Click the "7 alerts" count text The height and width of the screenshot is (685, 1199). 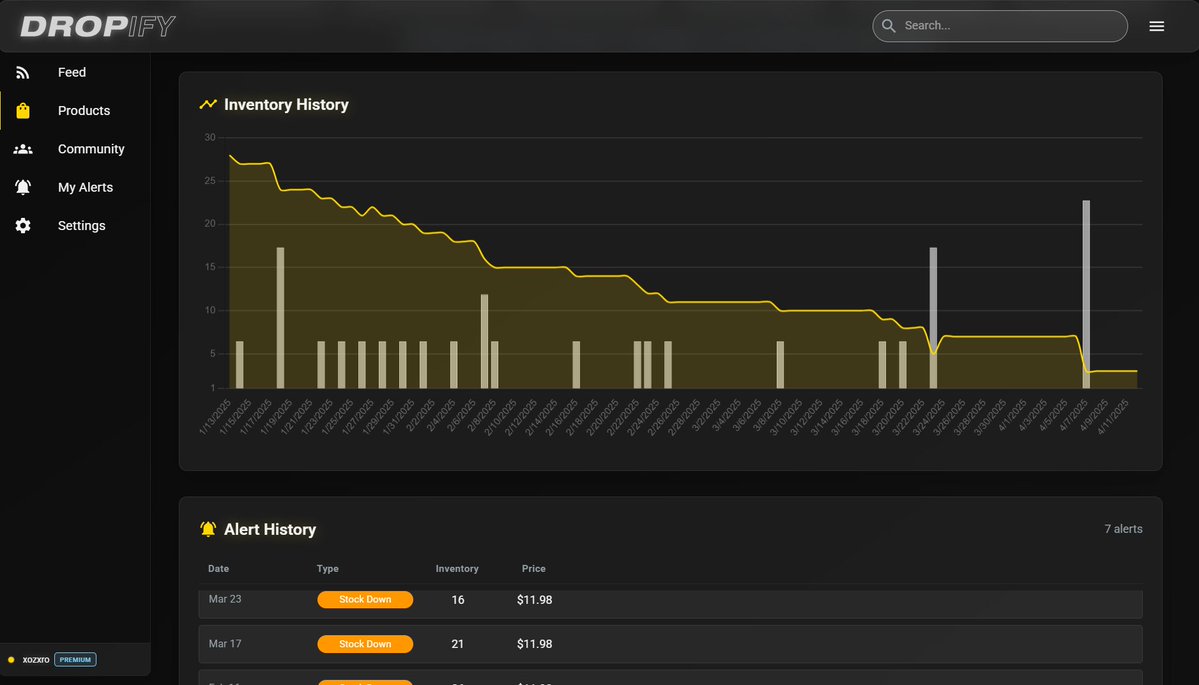point(1123,529)
